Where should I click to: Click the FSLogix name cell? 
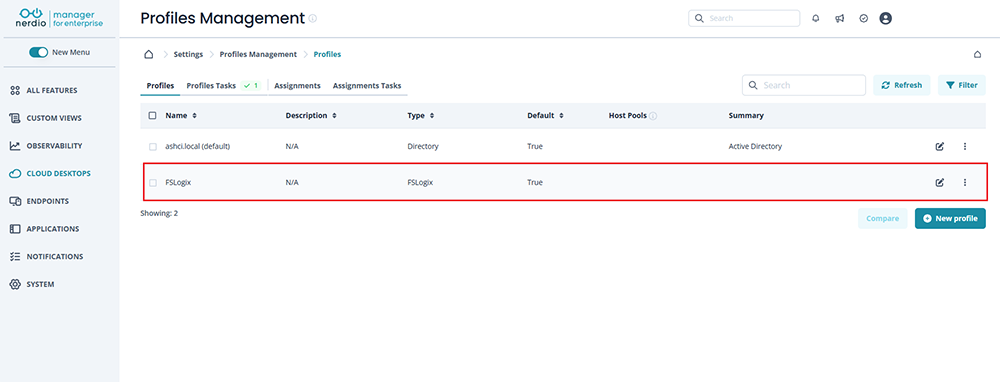point(179,182)
